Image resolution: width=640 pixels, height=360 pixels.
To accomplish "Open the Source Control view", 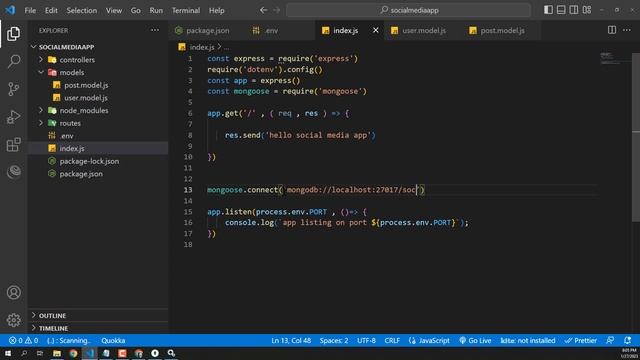I will click(13, 89).
